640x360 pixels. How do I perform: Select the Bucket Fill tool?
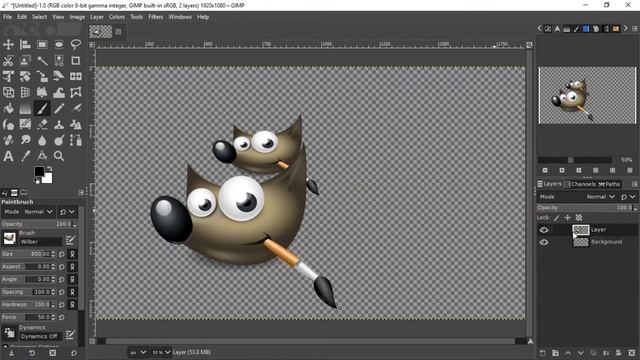click(x=8, y=108)
